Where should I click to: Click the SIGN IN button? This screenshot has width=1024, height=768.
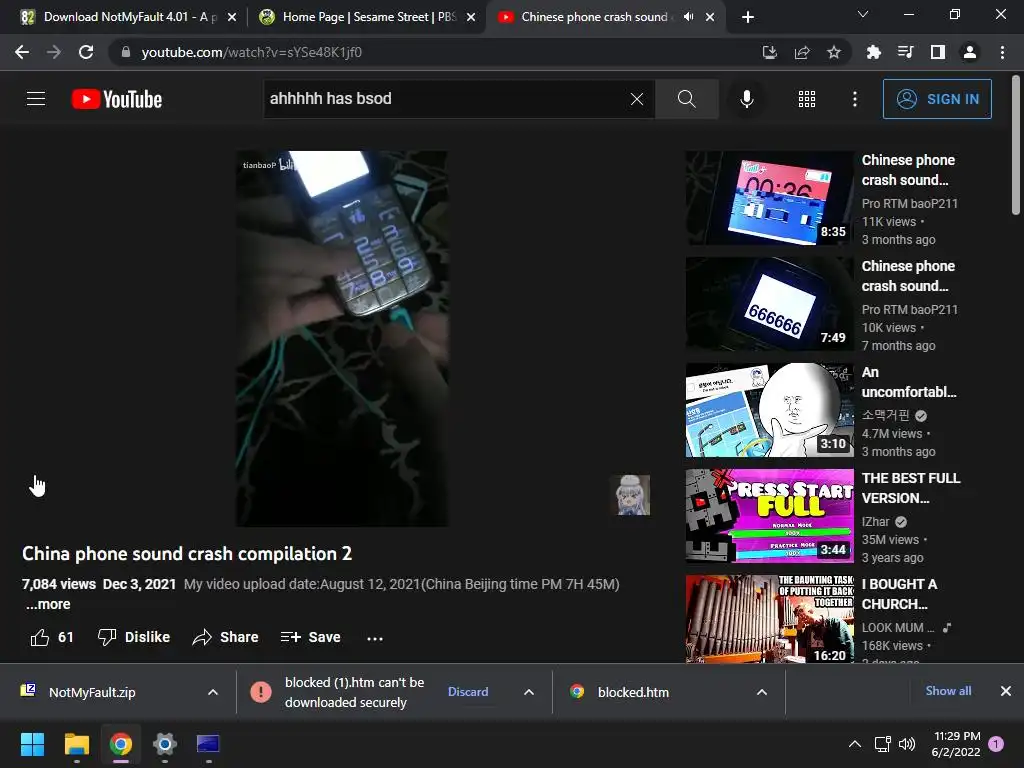pyautogui.click(x=937, y=99)
